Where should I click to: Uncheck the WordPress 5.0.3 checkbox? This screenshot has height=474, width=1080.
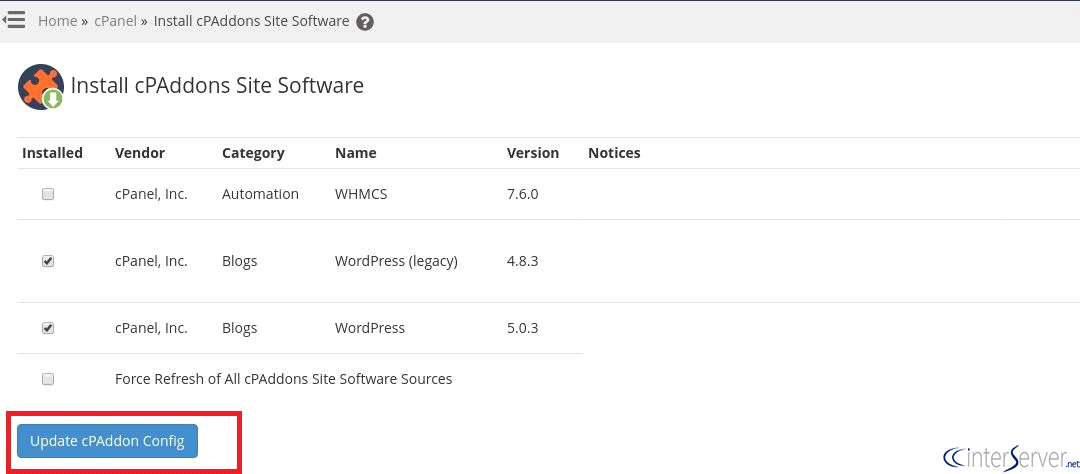48,328
